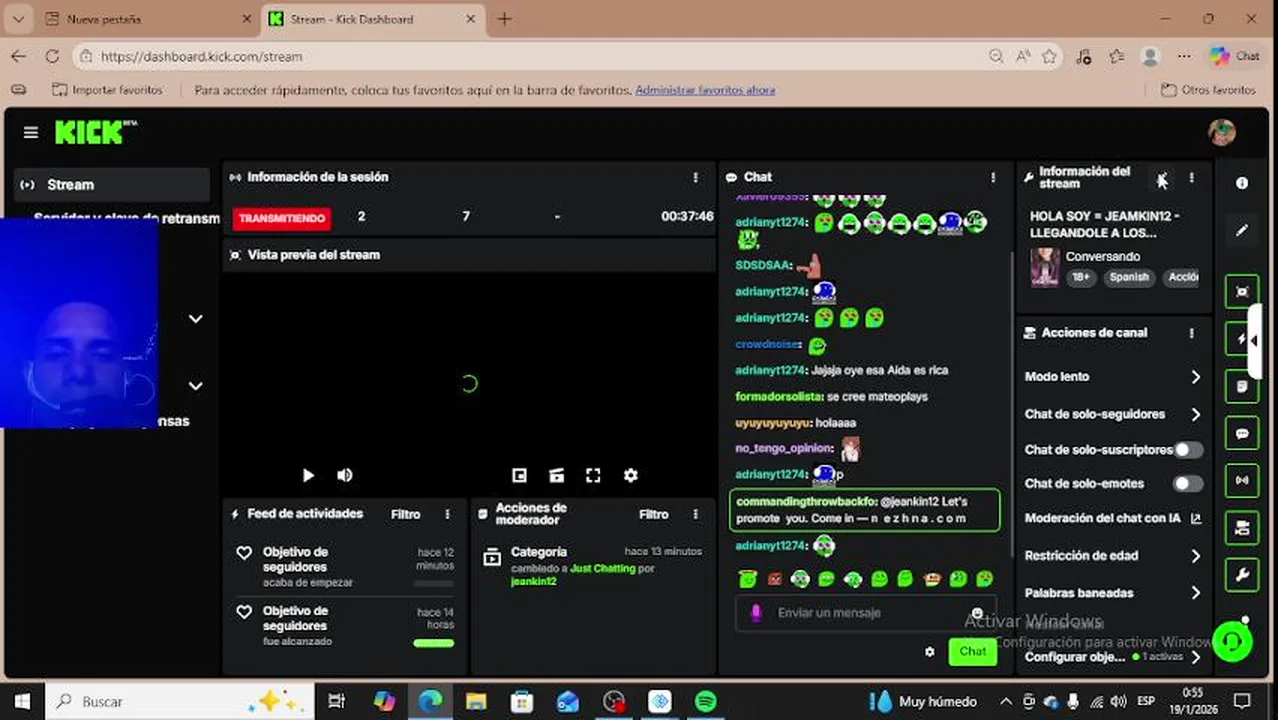This screenshot has height=720, width=1278.
Task: Enable picture-in-picture on stream preview
Action: (x=519, y=476)
